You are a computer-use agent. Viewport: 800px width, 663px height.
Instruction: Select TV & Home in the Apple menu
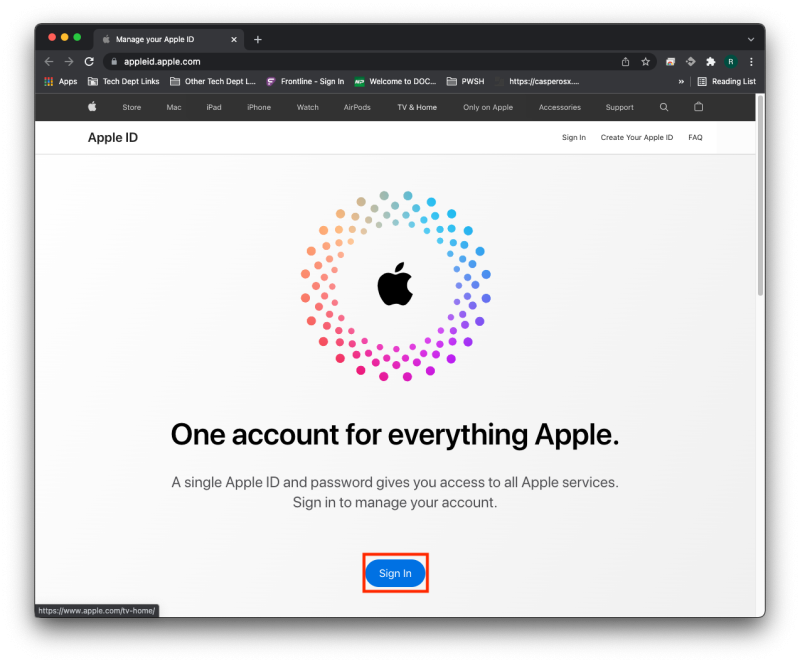tap(415, 107)
